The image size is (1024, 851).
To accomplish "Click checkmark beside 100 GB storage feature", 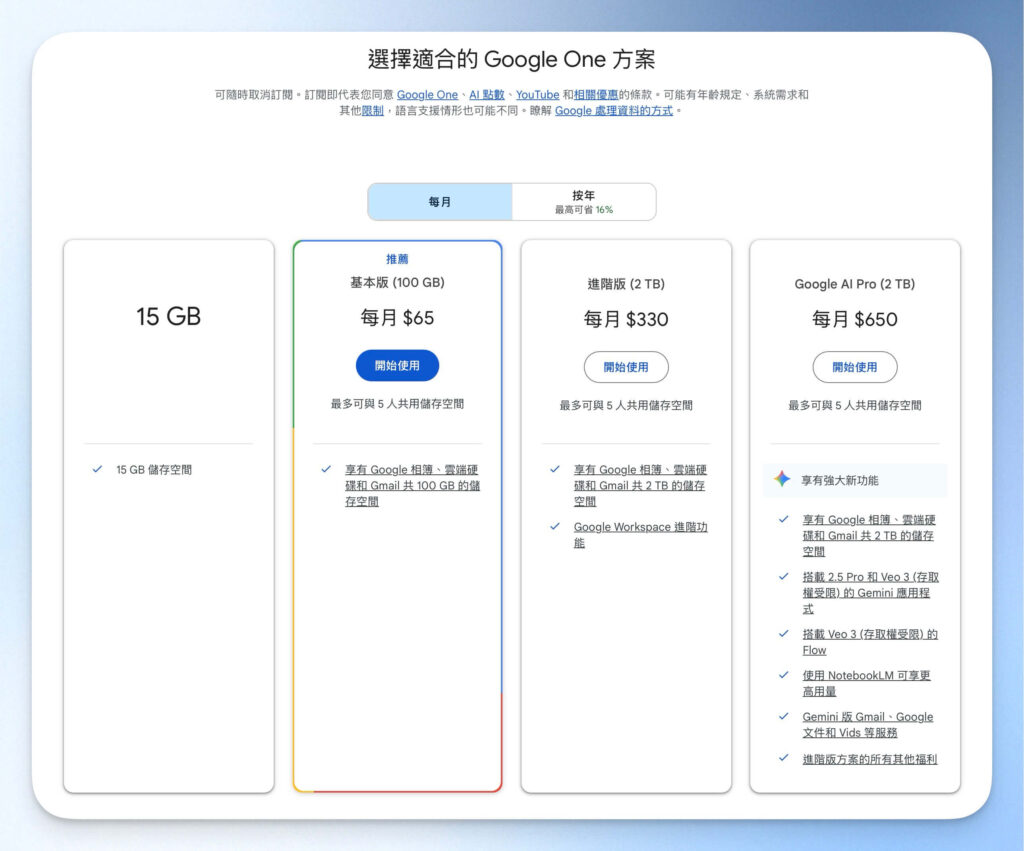I will (326, 469).
